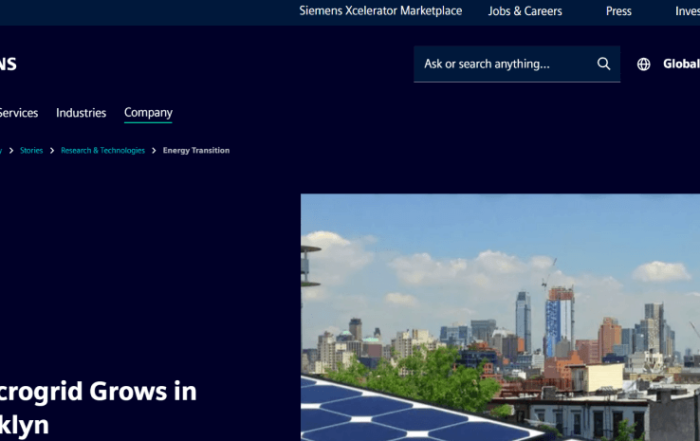Select the Energy Transition breadcrumb

point(196,151)
